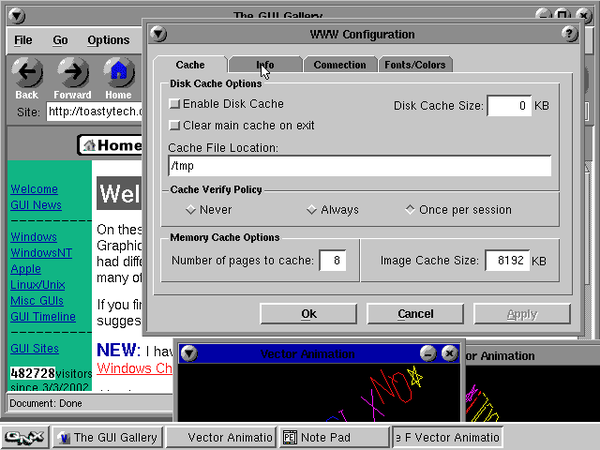Image resolution: width=600 pixels, height=450 pixels.
Task: Open Vector Animation window menu arrow
Action: [x=190, y=353]
